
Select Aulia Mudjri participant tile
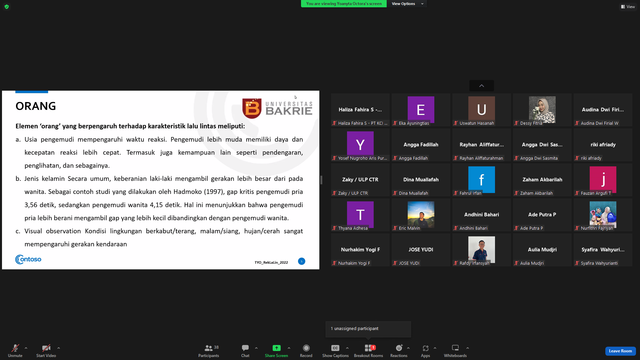click(x=542, y=250)
